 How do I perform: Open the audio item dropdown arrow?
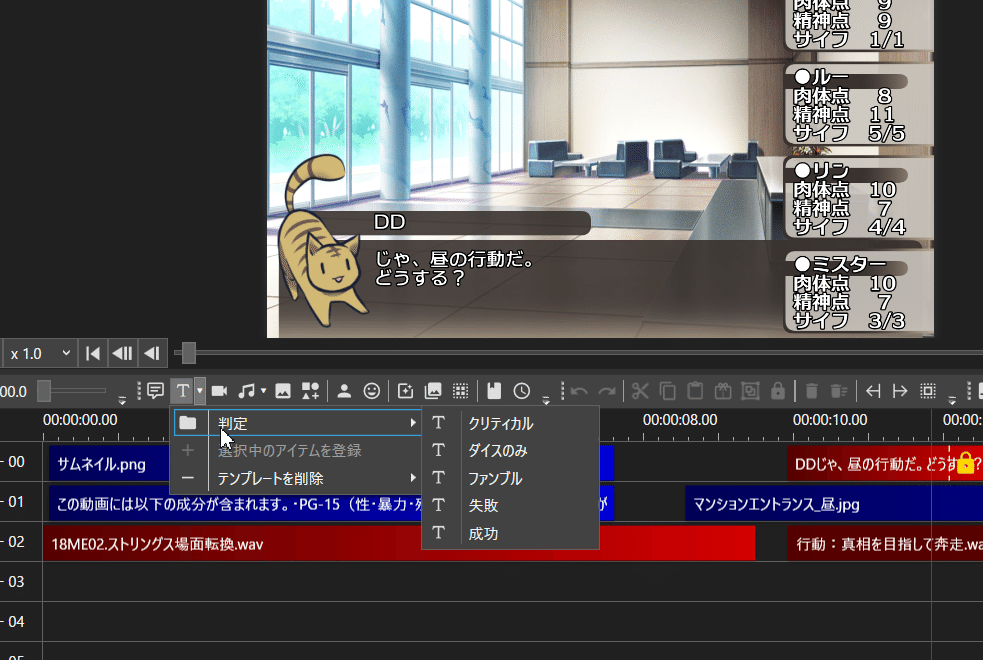263,391
